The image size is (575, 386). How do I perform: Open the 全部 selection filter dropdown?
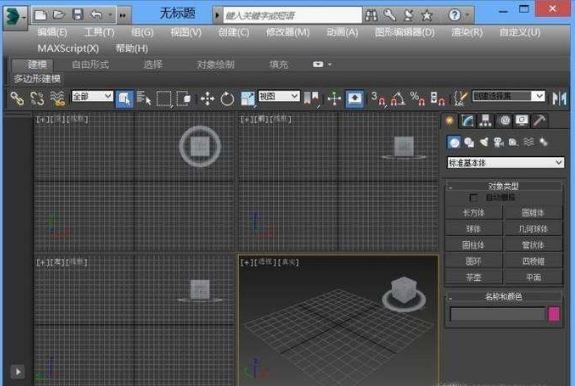click(x=92, y=96)
